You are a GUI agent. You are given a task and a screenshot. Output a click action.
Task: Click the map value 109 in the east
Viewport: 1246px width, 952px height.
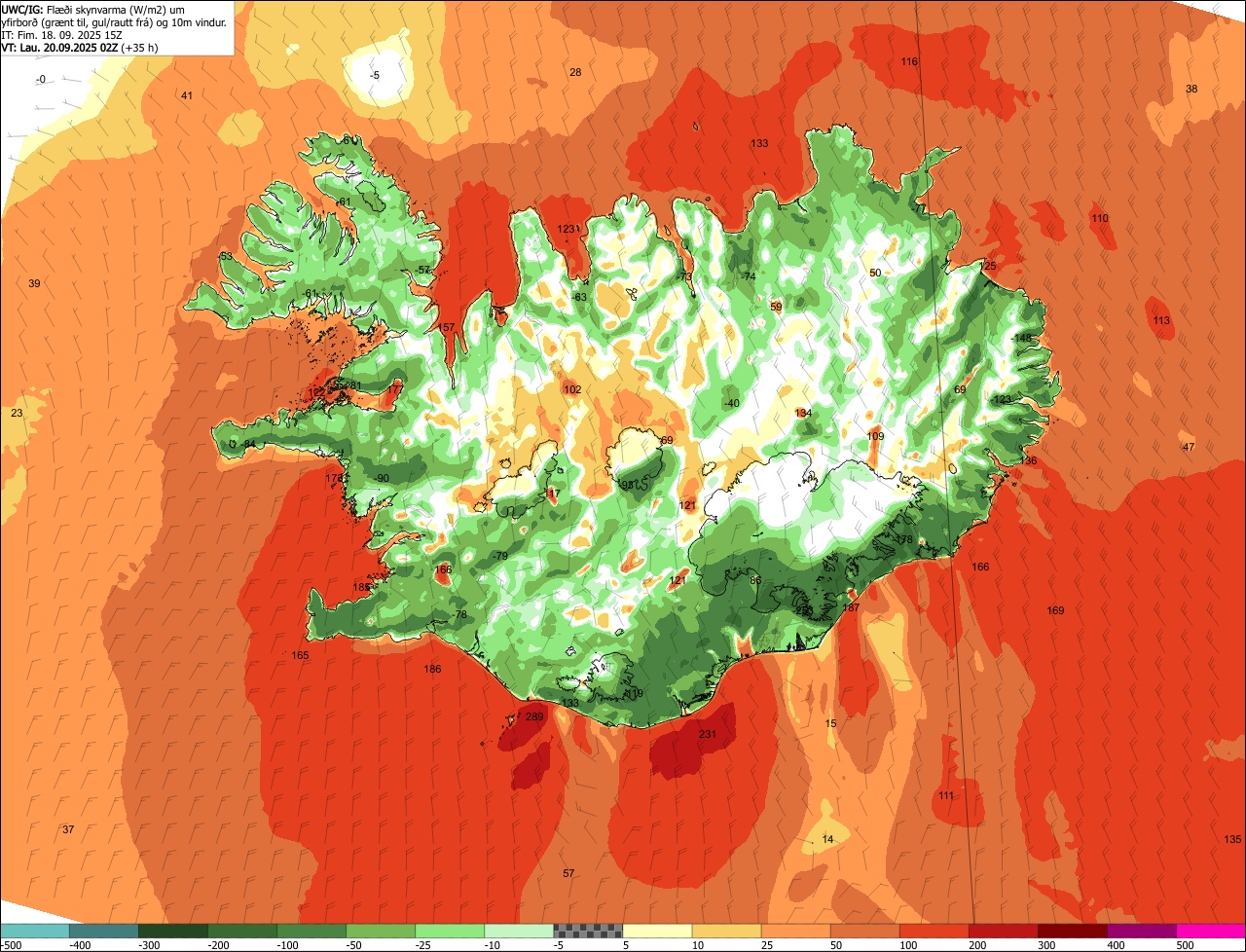876,436
